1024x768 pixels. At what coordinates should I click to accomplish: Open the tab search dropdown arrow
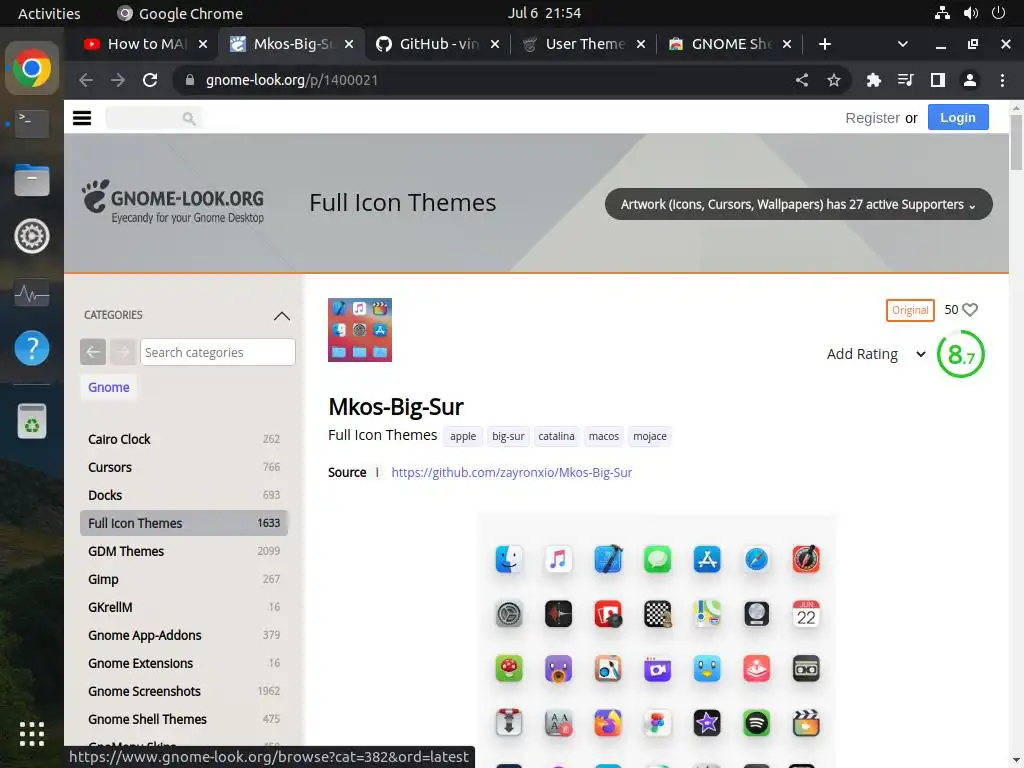903,44
